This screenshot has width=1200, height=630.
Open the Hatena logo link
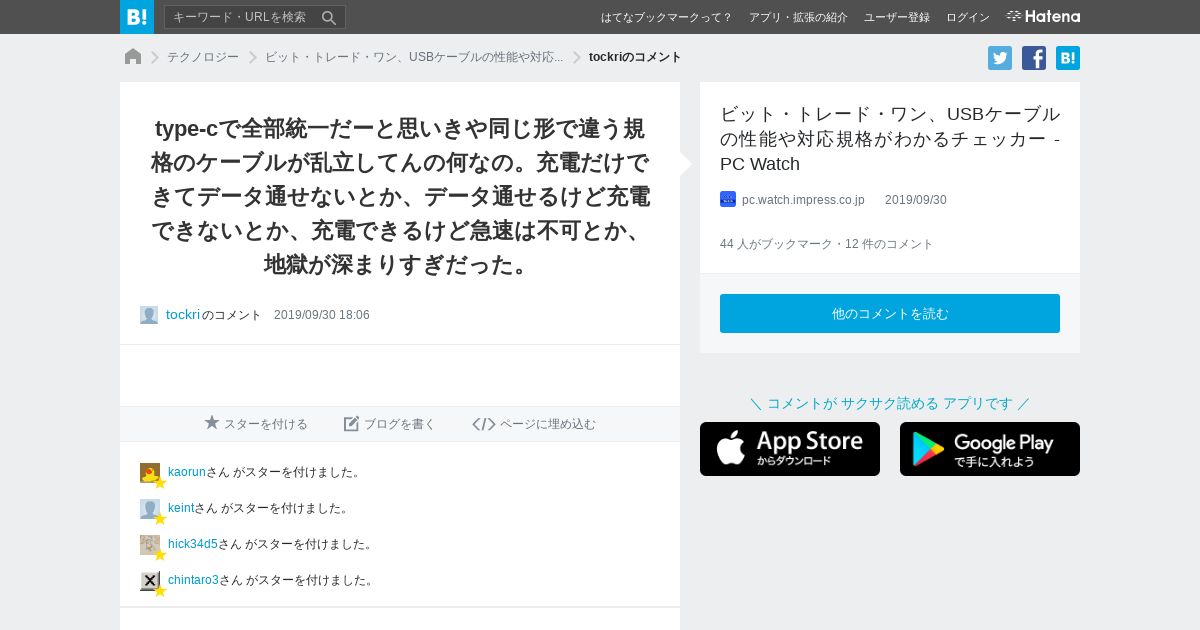click(x=1043, y=16)
